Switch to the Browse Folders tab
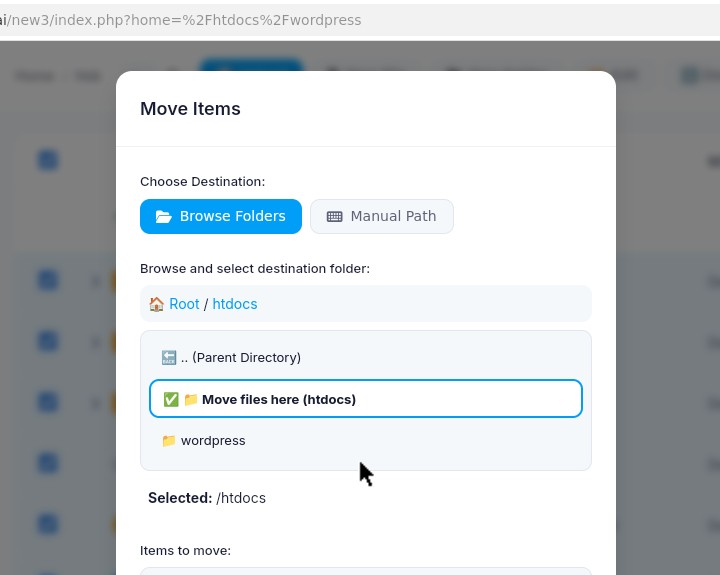This screenshot has height=575, width=720. pyautogui.click(x=221, y=217)
